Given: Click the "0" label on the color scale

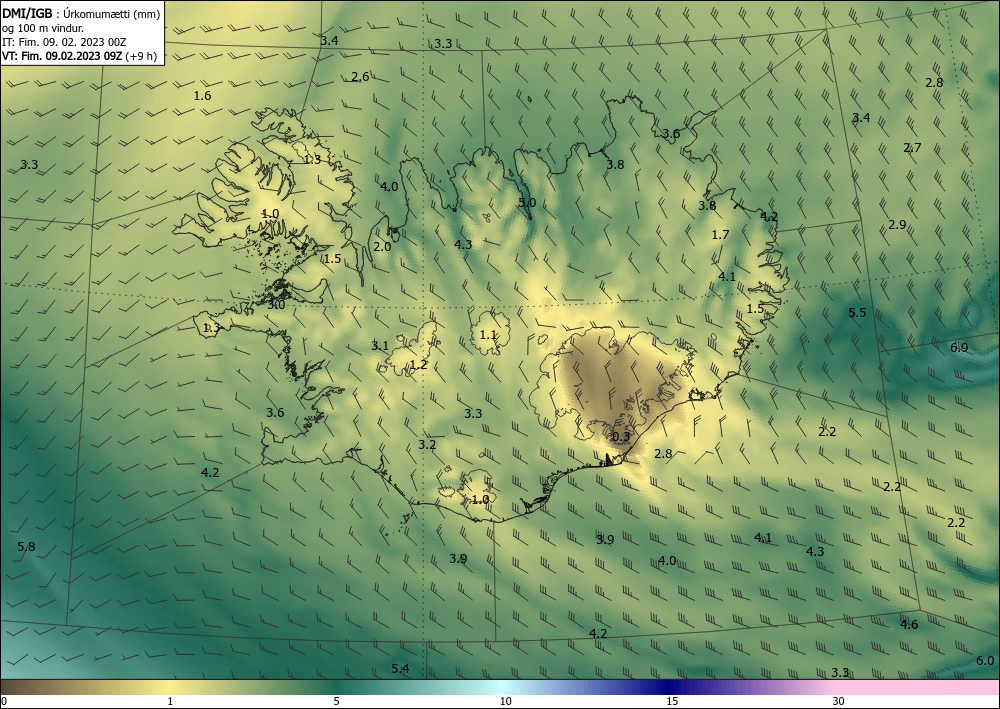Looking at the screenshot, I should 4,702.
